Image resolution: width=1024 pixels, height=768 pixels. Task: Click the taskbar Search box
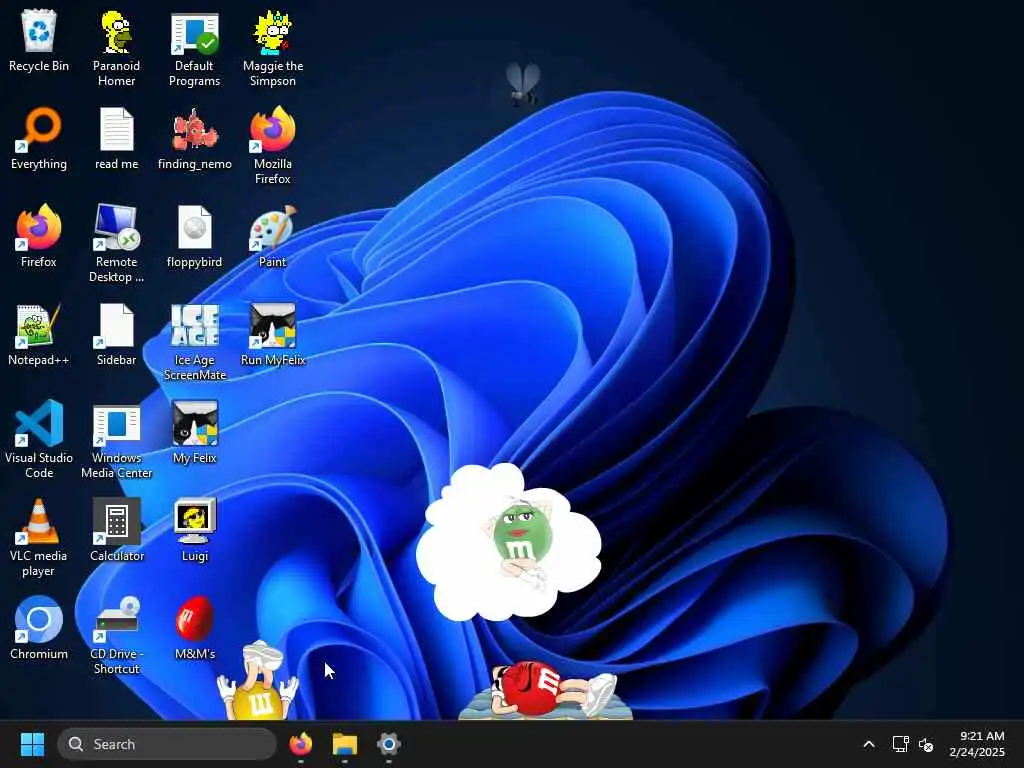tap(167, 744)
